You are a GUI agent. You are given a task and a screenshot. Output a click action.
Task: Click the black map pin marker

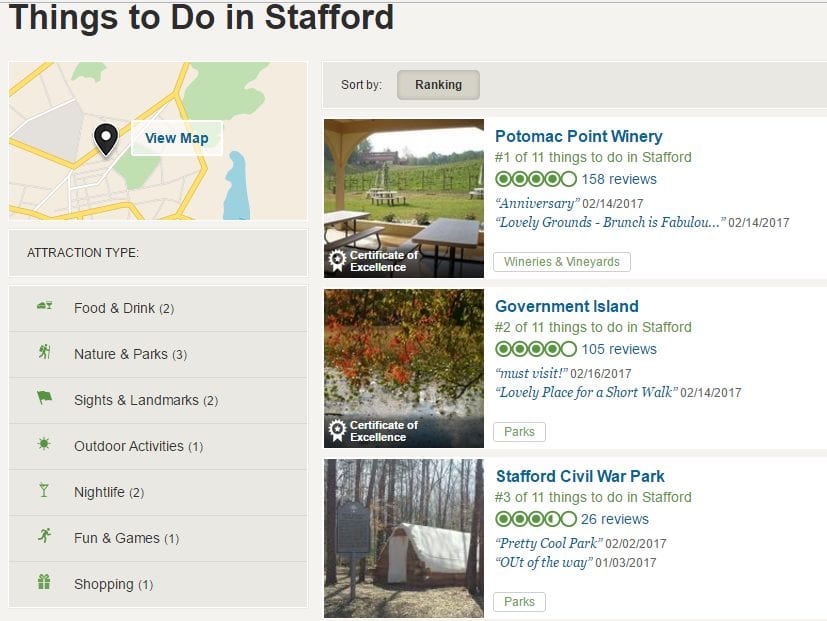click(x=106, y=139)
